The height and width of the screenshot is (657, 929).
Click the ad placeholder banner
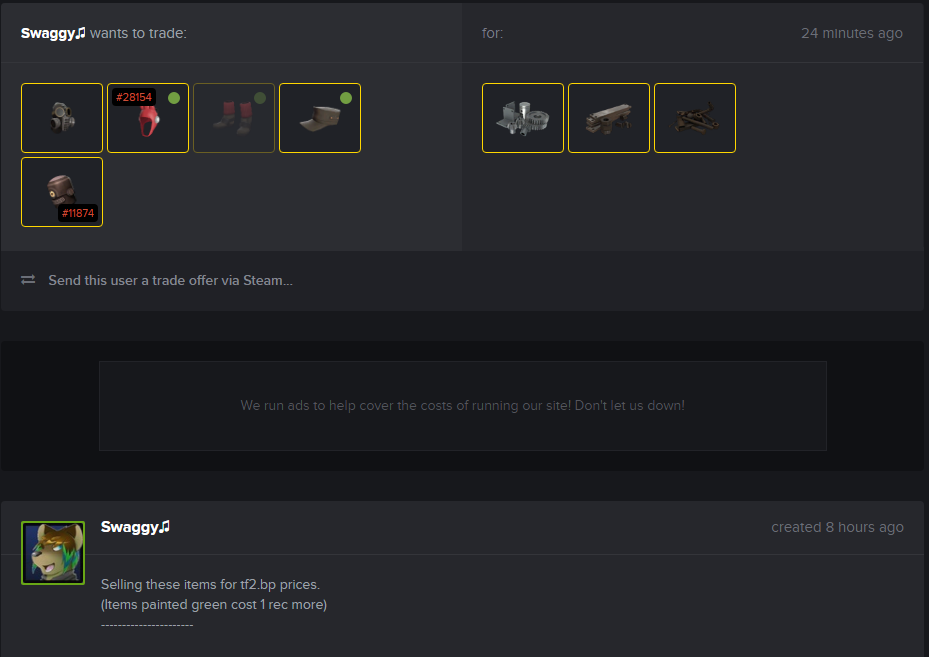463,406
